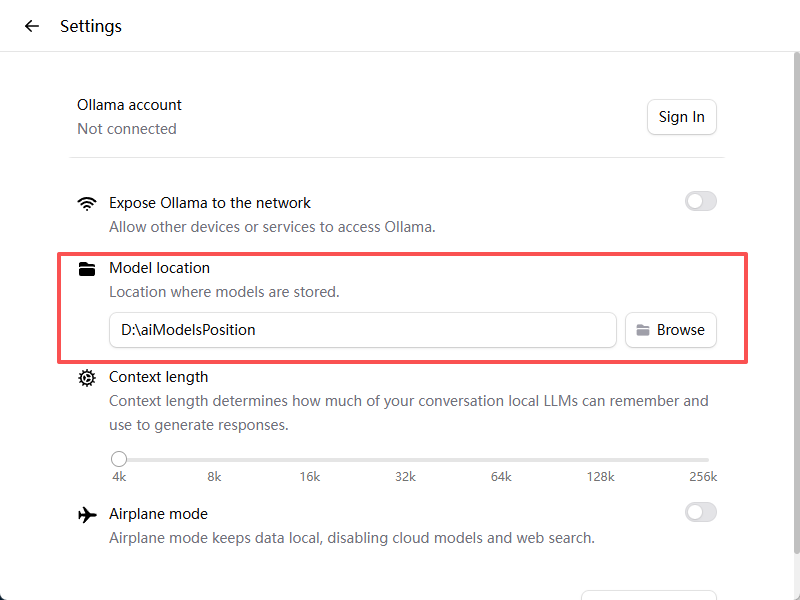This screenshot has width=800, height=600.
Task: Pick 64k on the context length slider
Action: pos(501,460)
